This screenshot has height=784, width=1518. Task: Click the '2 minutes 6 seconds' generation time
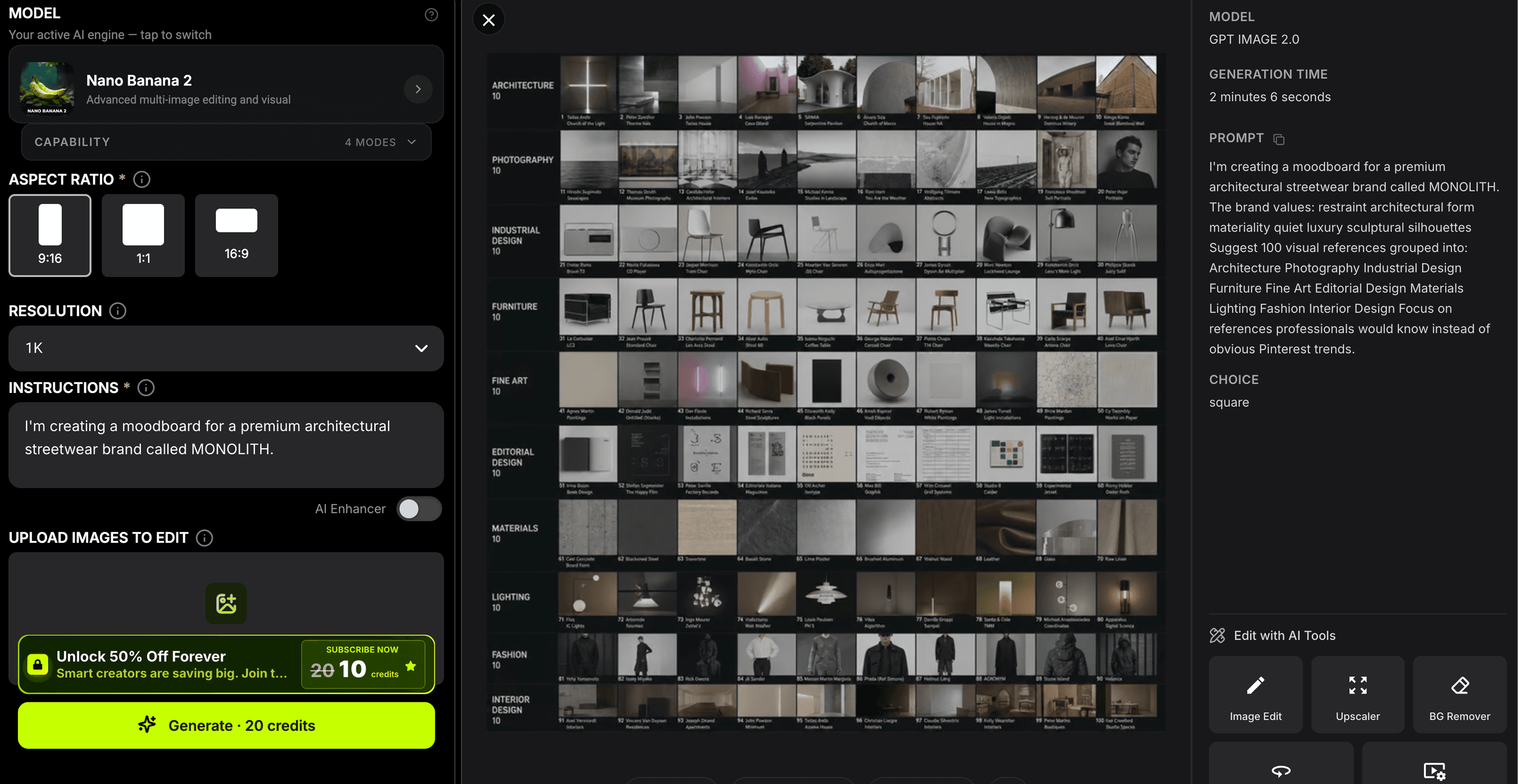pos(1270,97)
